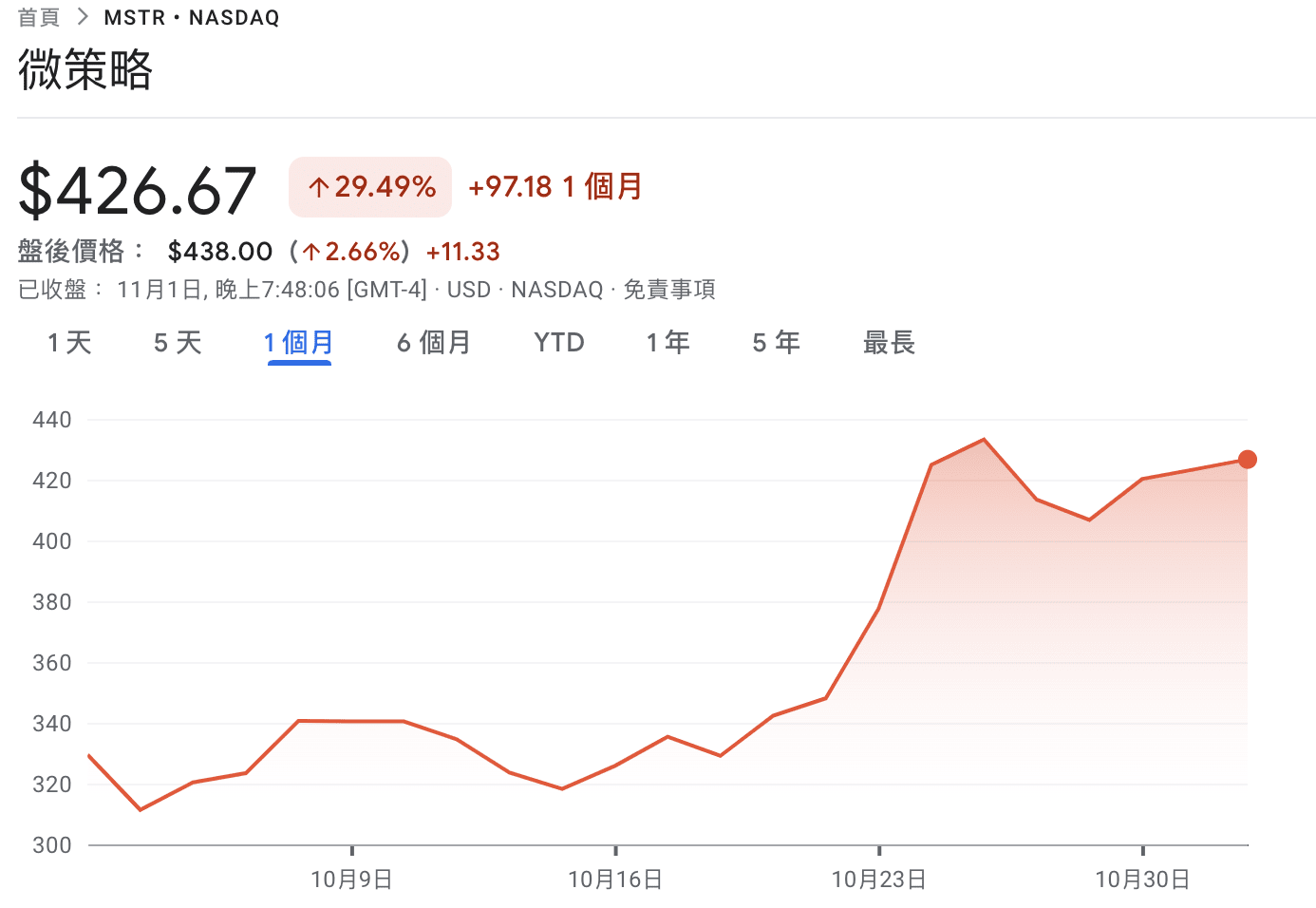This screenshot has width=1316, height=908.
Task: Click the +11.33 after-hours change
Action: pos(463,252)
